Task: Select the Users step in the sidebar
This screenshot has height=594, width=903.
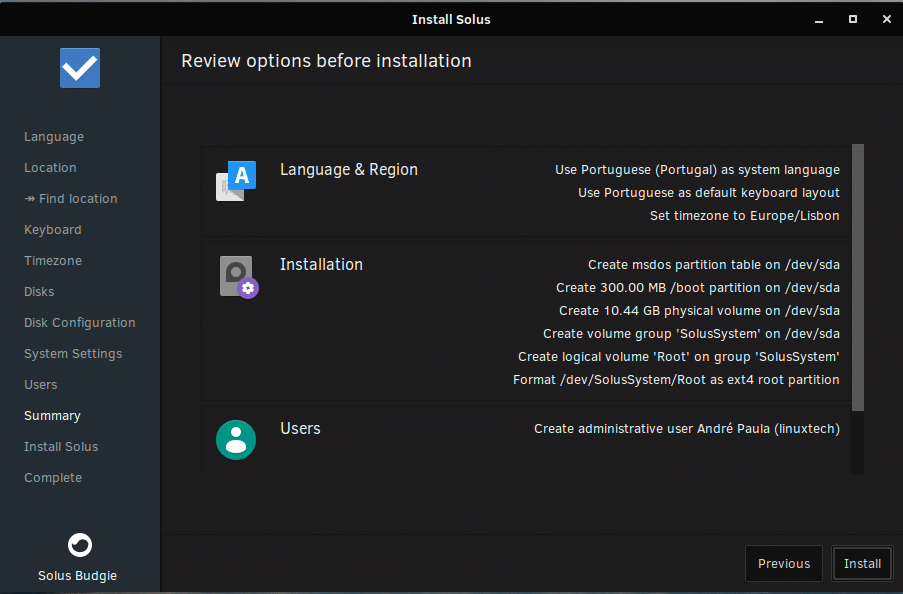Action: click(41, 385)
